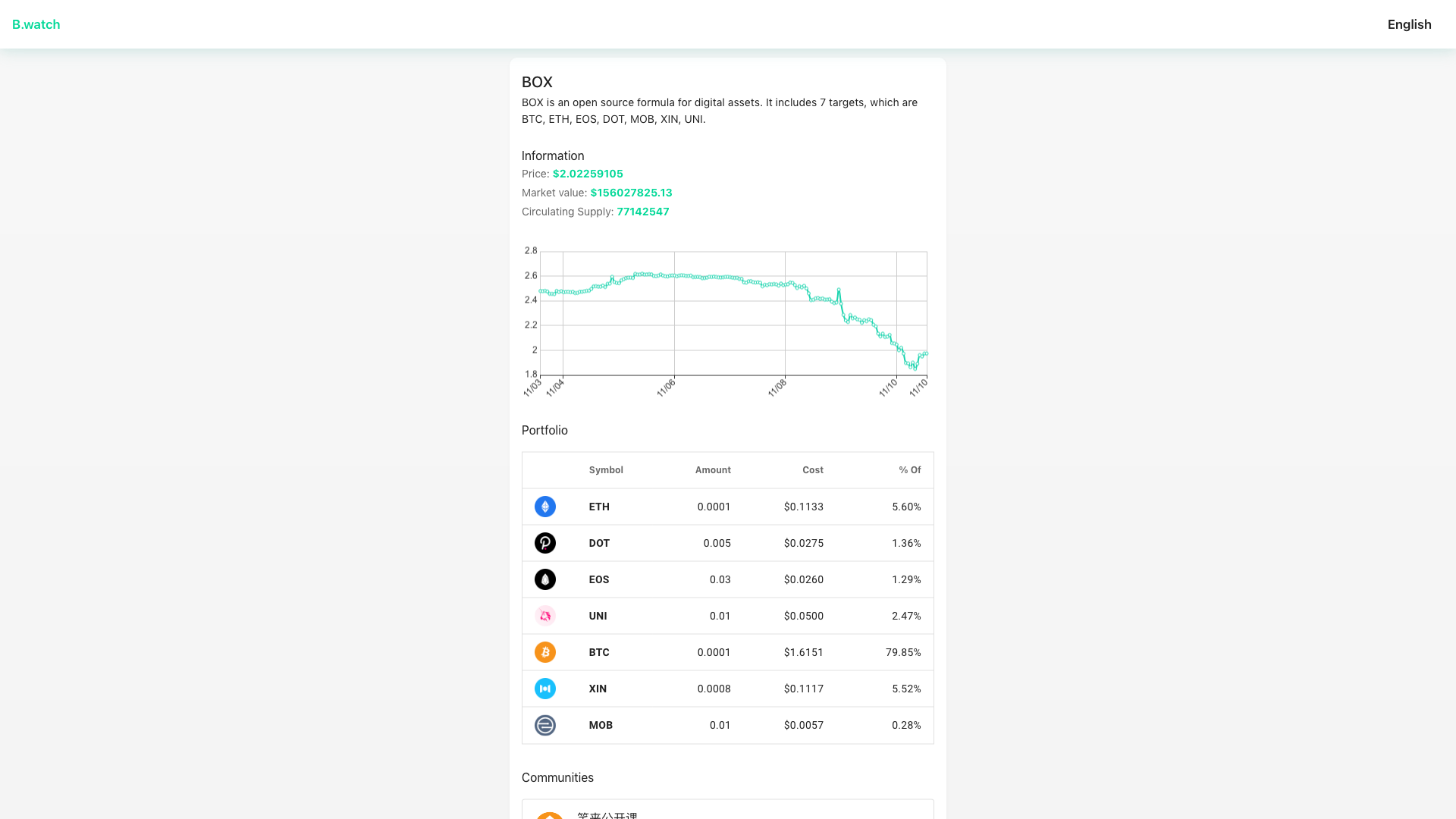Go to B.watch home logo
The height and width of the screenshot is (819, 1456).
(x=36, y=24)
